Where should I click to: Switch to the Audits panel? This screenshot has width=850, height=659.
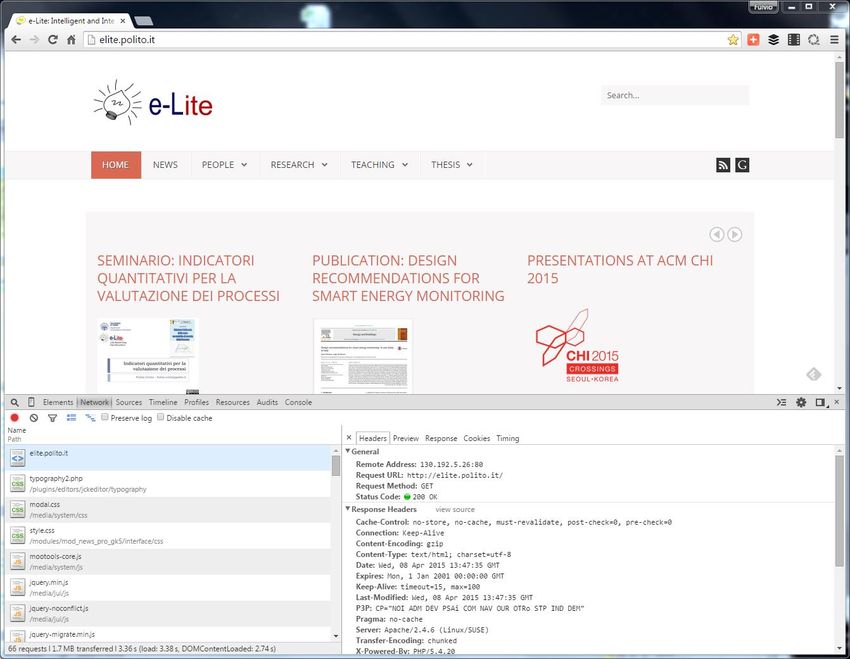(267, 402)
